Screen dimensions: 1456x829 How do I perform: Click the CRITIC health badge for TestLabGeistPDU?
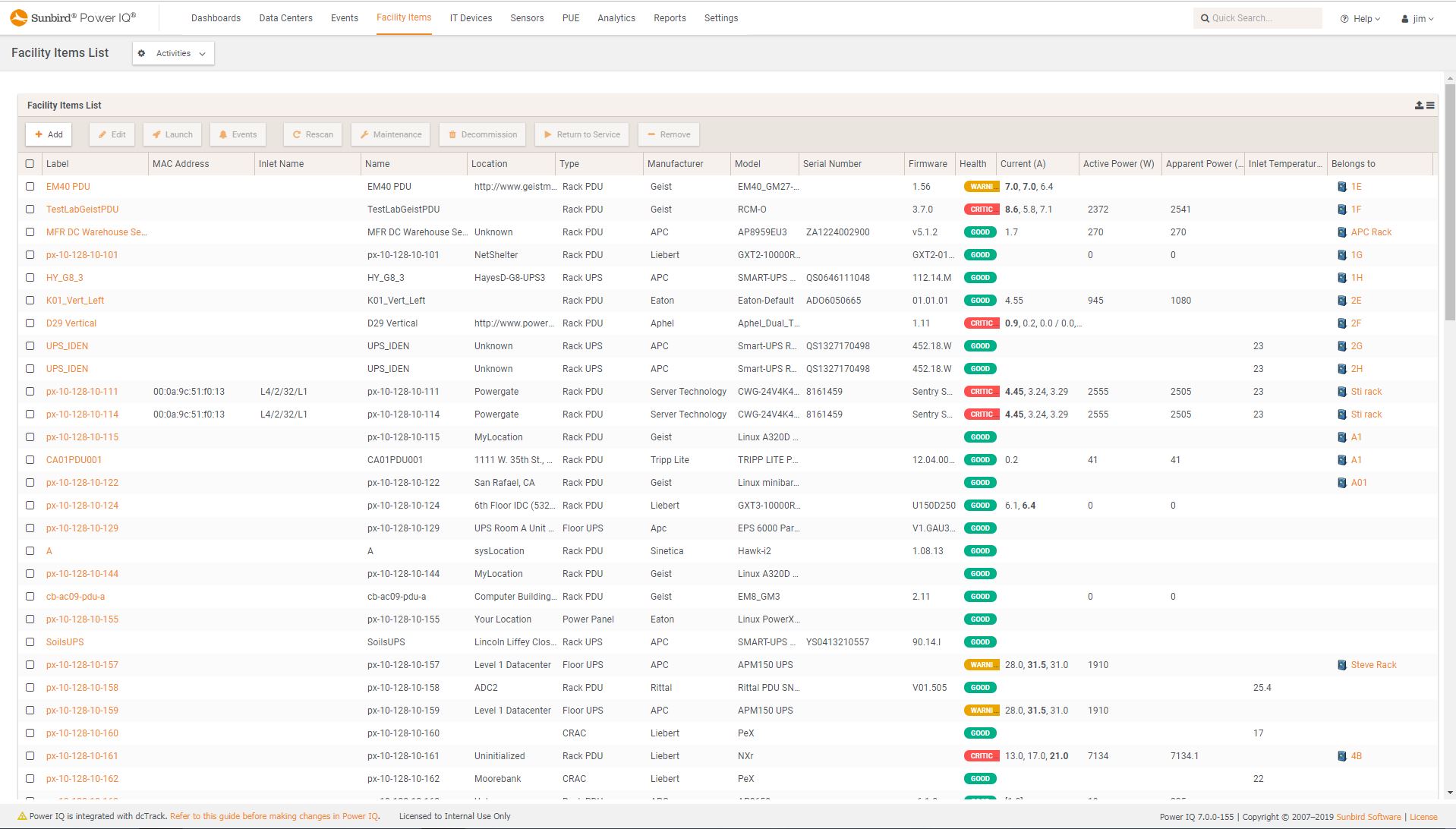[x=981, y=209]
